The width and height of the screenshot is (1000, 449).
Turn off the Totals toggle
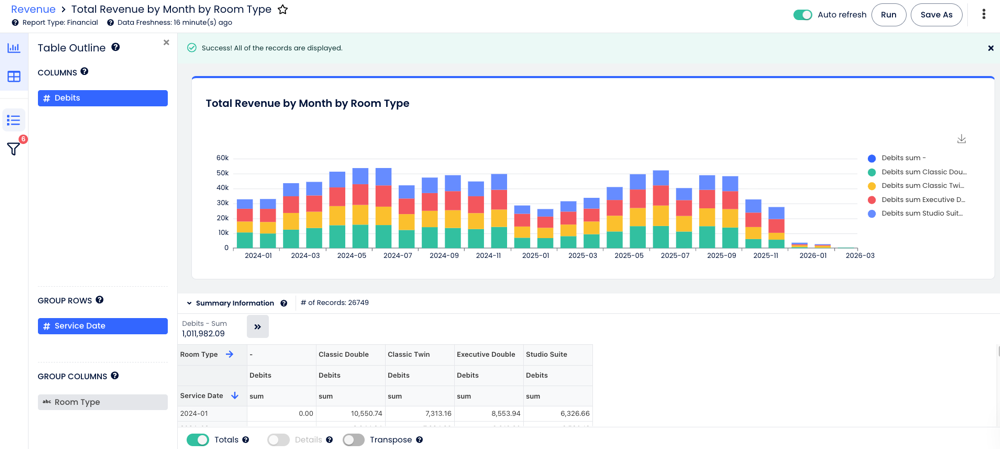(x=198, y=440)
